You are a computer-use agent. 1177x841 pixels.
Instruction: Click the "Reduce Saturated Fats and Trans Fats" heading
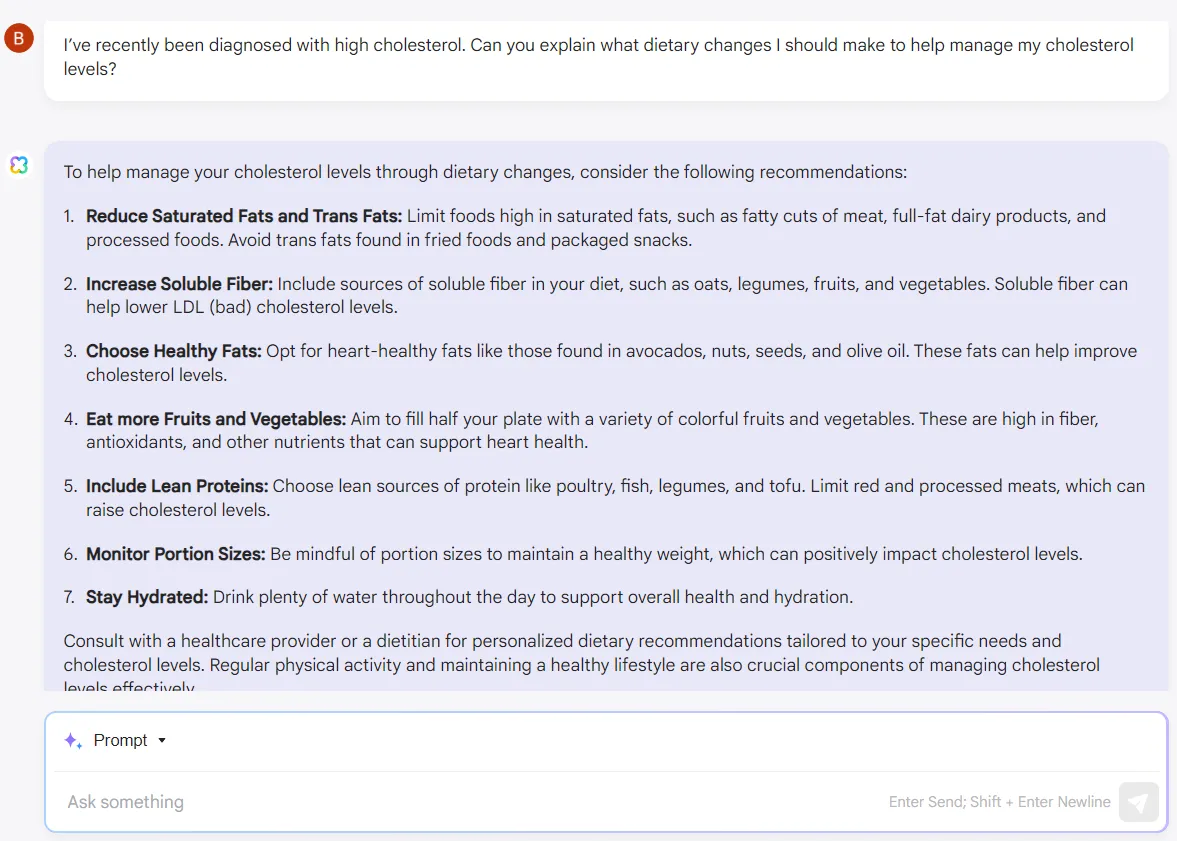pyautogui.click(x=244, y=216)
